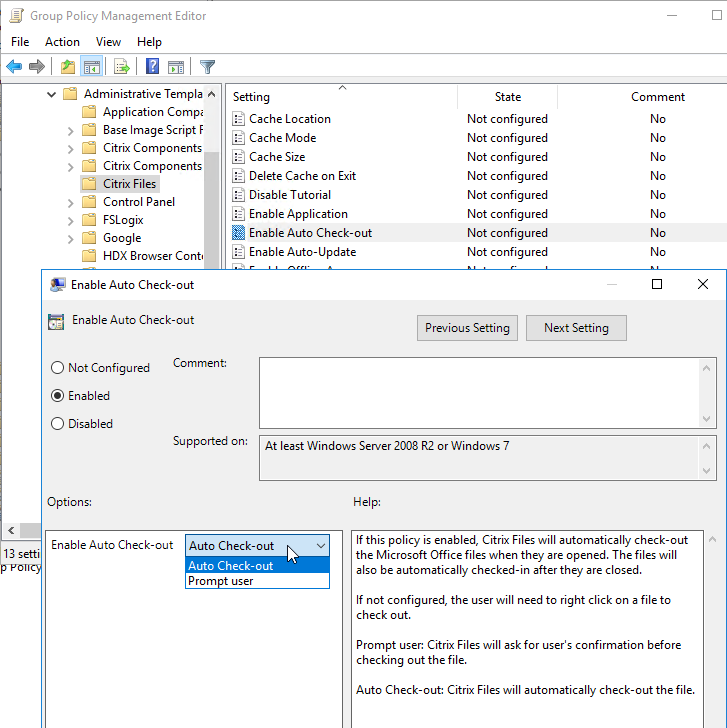Click the Control Panel folder icon
This screenshot has height=728, width=727.
point(89,202)
